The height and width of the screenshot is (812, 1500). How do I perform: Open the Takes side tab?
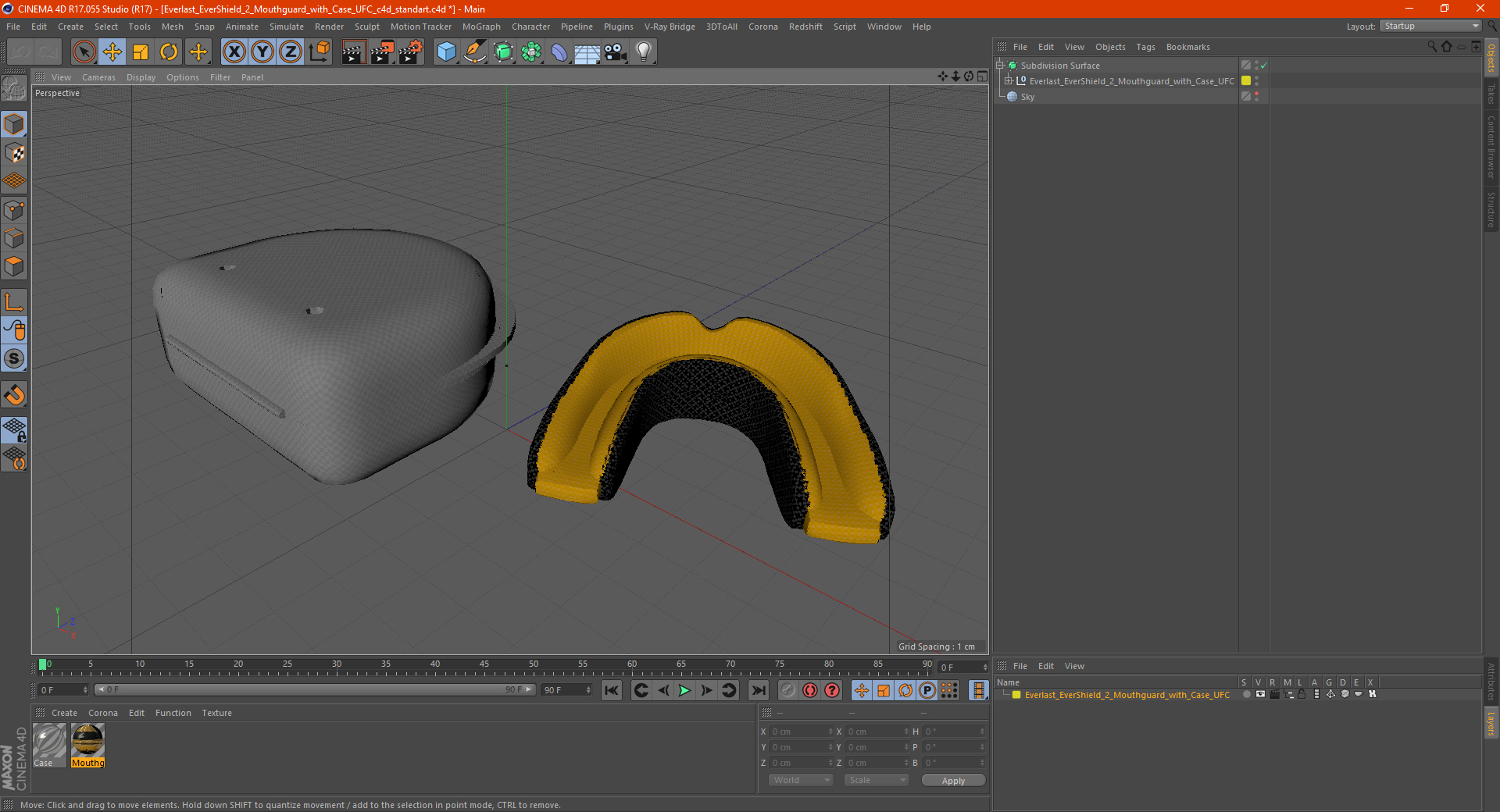(1491, 94)
